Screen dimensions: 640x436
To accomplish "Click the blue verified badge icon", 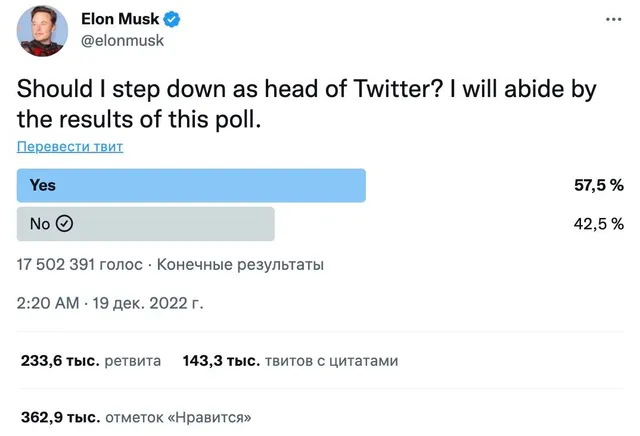I will pyautogui.click(x=172, y=19).
